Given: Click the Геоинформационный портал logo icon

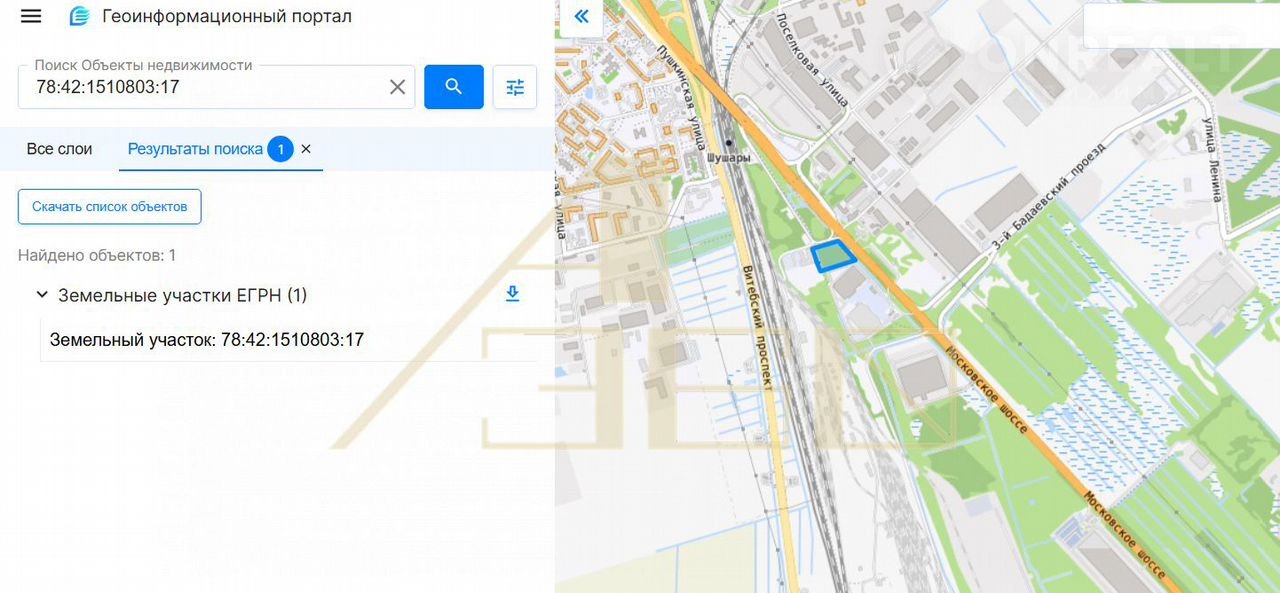Looking at the screenshot, I should pos(79,16).
